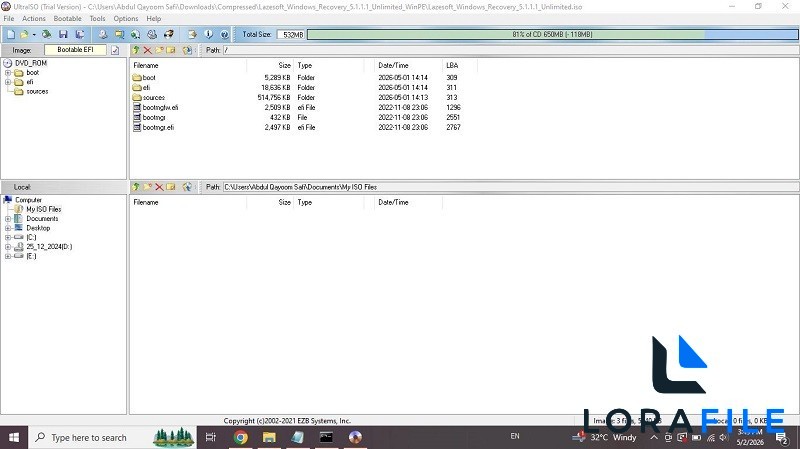
Task: Click the Make CD/DVD Image icon
Action: click(x=103, y=34)
